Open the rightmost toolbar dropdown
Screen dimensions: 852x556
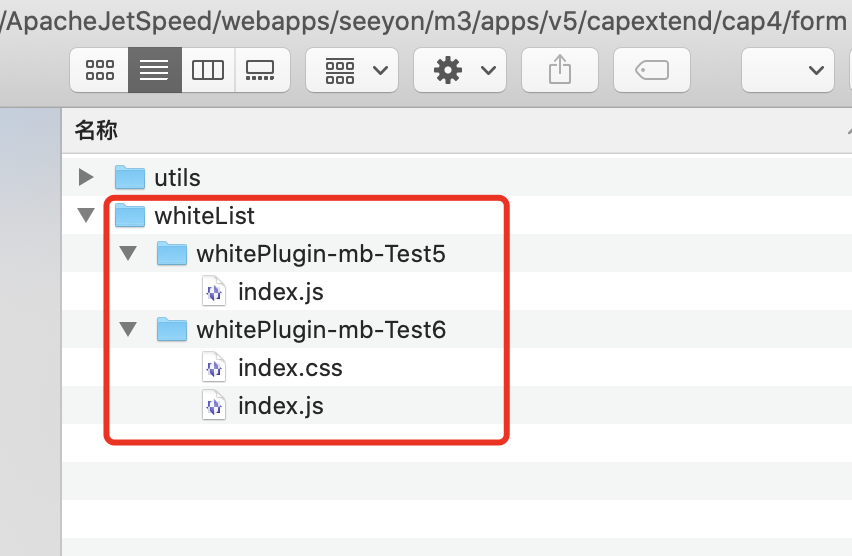(x=788, y=70)
